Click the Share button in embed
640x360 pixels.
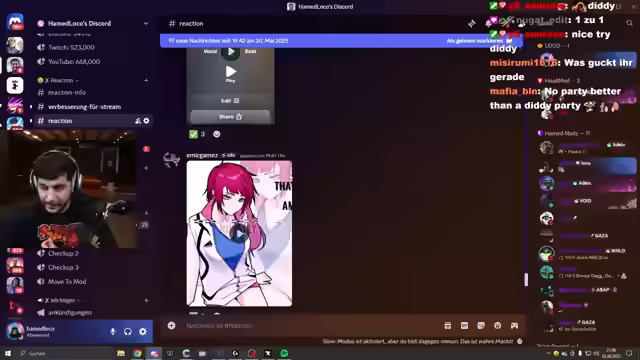[x=230, y=117]
